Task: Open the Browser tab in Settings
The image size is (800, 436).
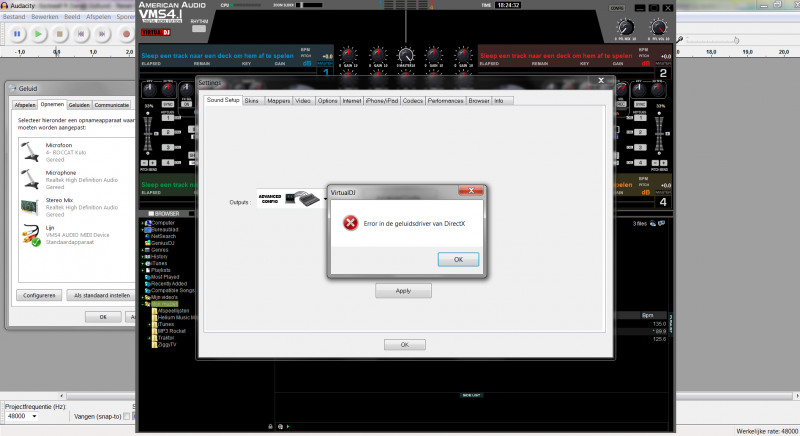Action: click(479, 101)
